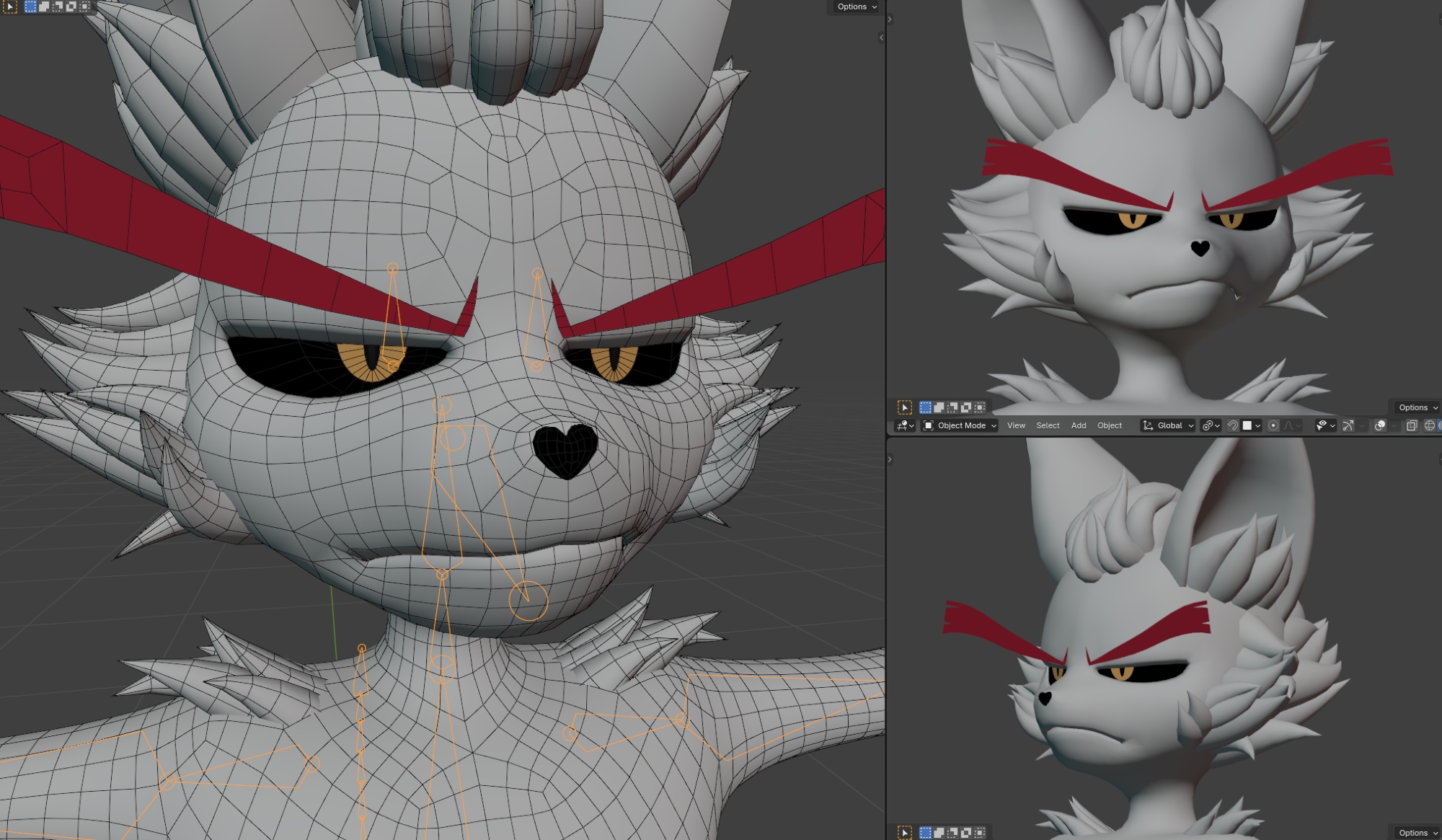Click Options button in top-left viewport

pos(857,6)
